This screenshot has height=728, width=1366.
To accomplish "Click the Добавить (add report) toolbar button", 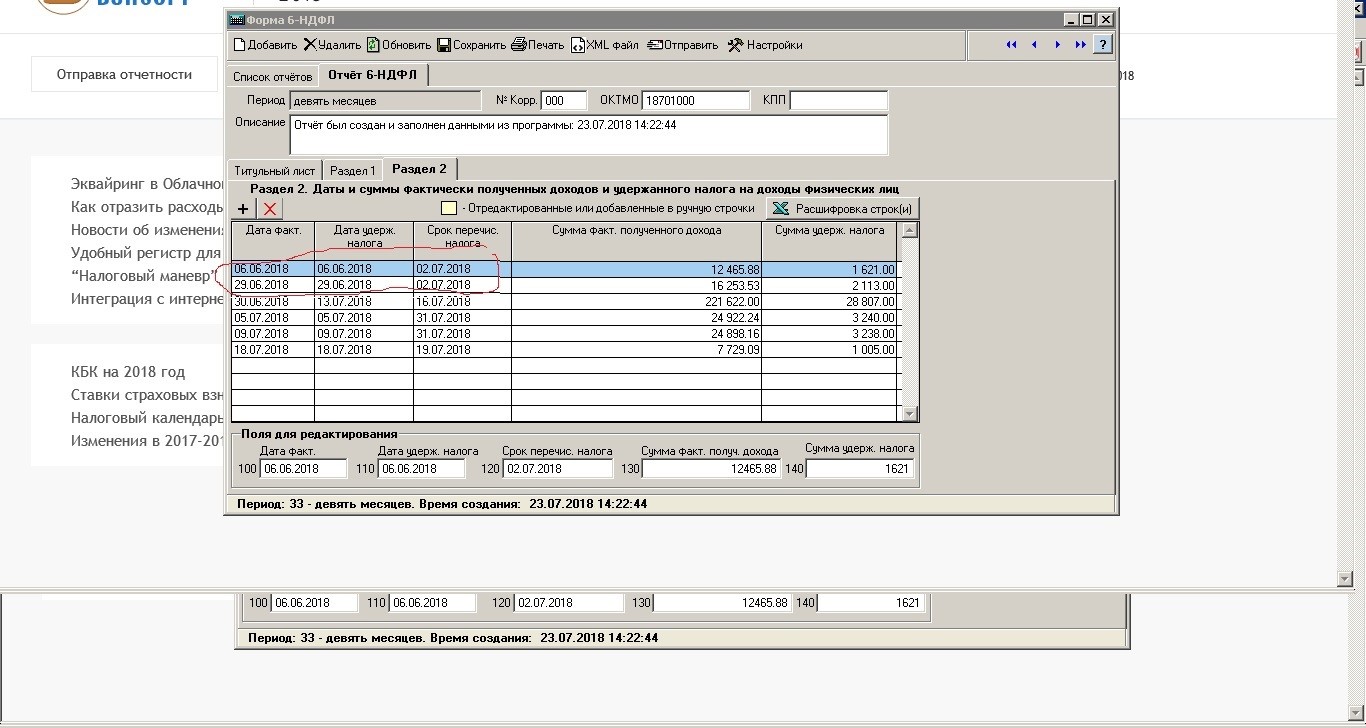I will coord(265,45).
